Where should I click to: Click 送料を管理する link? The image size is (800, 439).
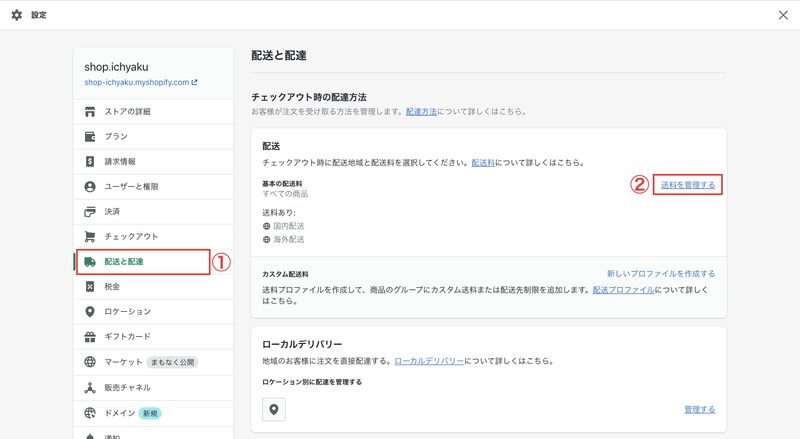pos(688,185)
